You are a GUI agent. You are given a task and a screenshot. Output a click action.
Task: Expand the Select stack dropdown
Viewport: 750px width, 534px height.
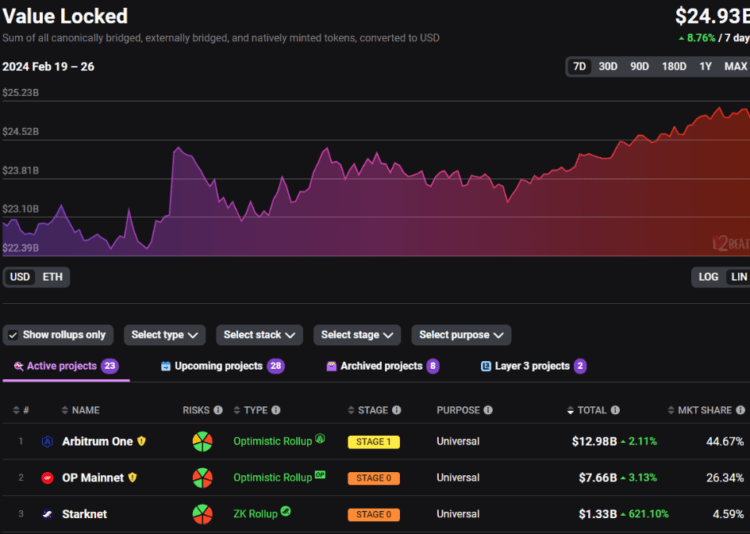262,335
